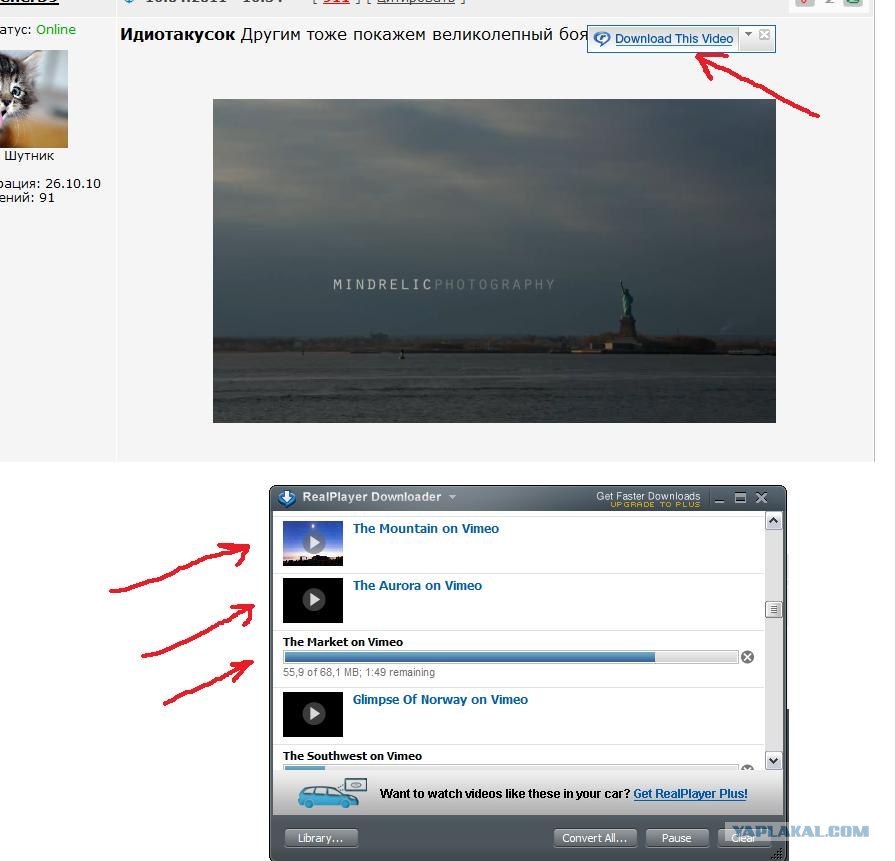This screenshot has height=861, width=895.
Task: Click the RealPlayer icon on download button
Action: point(602,39)
